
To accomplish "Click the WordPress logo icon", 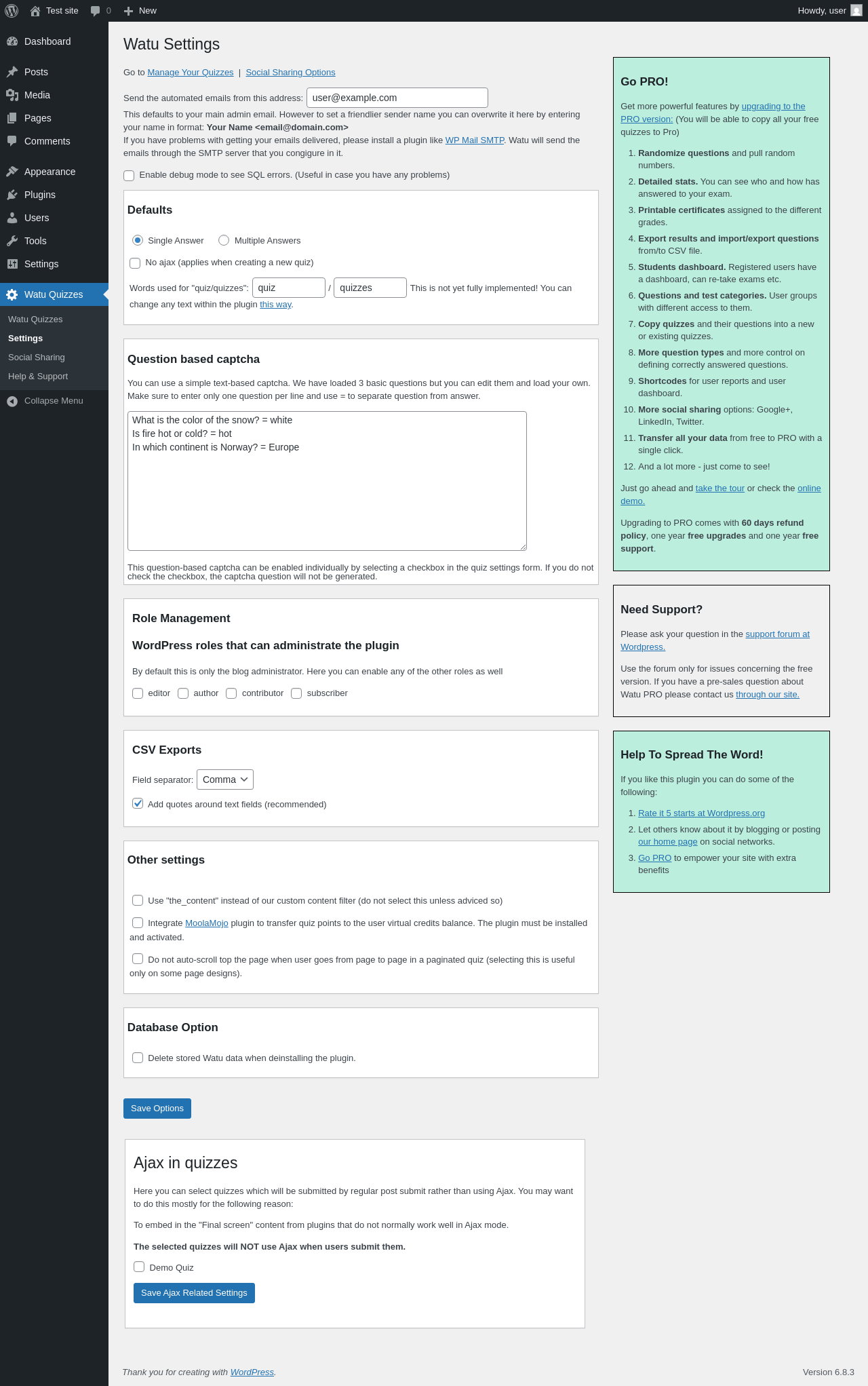I will coord(12,11).
